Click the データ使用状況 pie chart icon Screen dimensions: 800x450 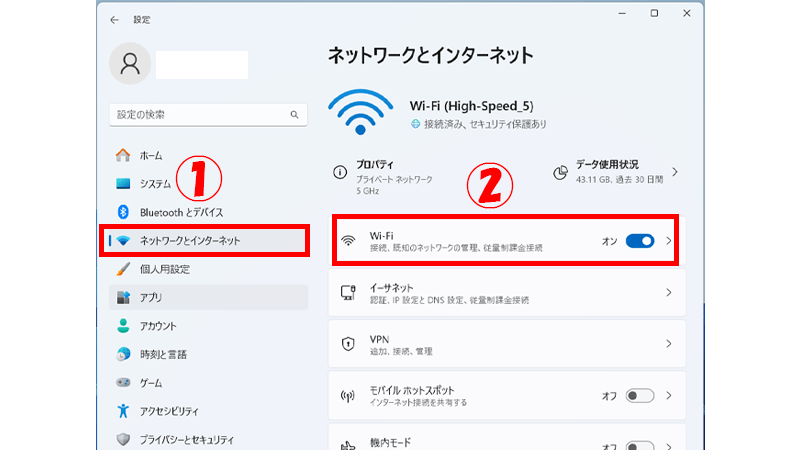560,172
